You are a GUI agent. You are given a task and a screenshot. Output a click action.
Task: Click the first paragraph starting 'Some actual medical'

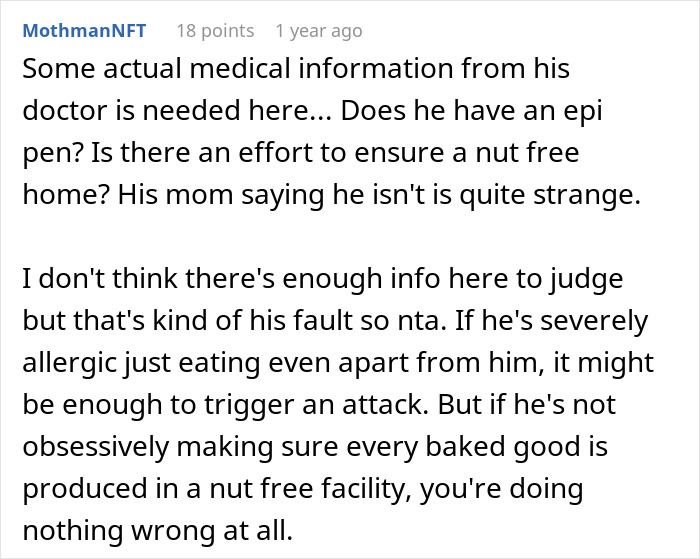tap(332, 132)
